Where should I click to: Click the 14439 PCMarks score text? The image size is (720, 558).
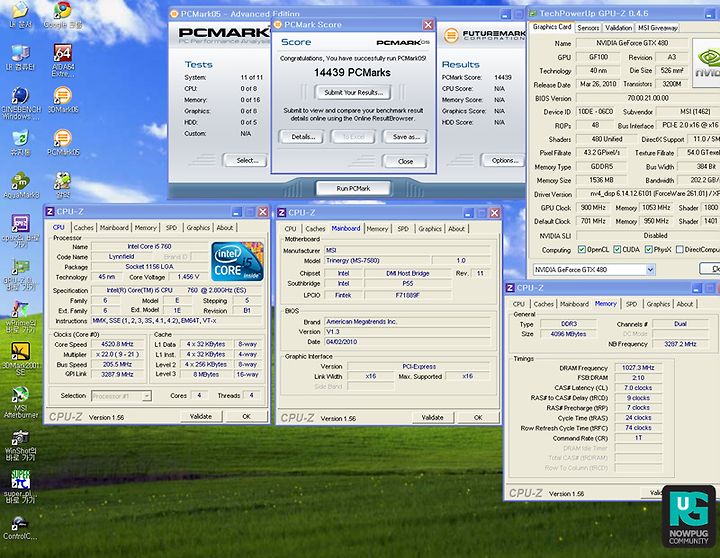(352, 73)
